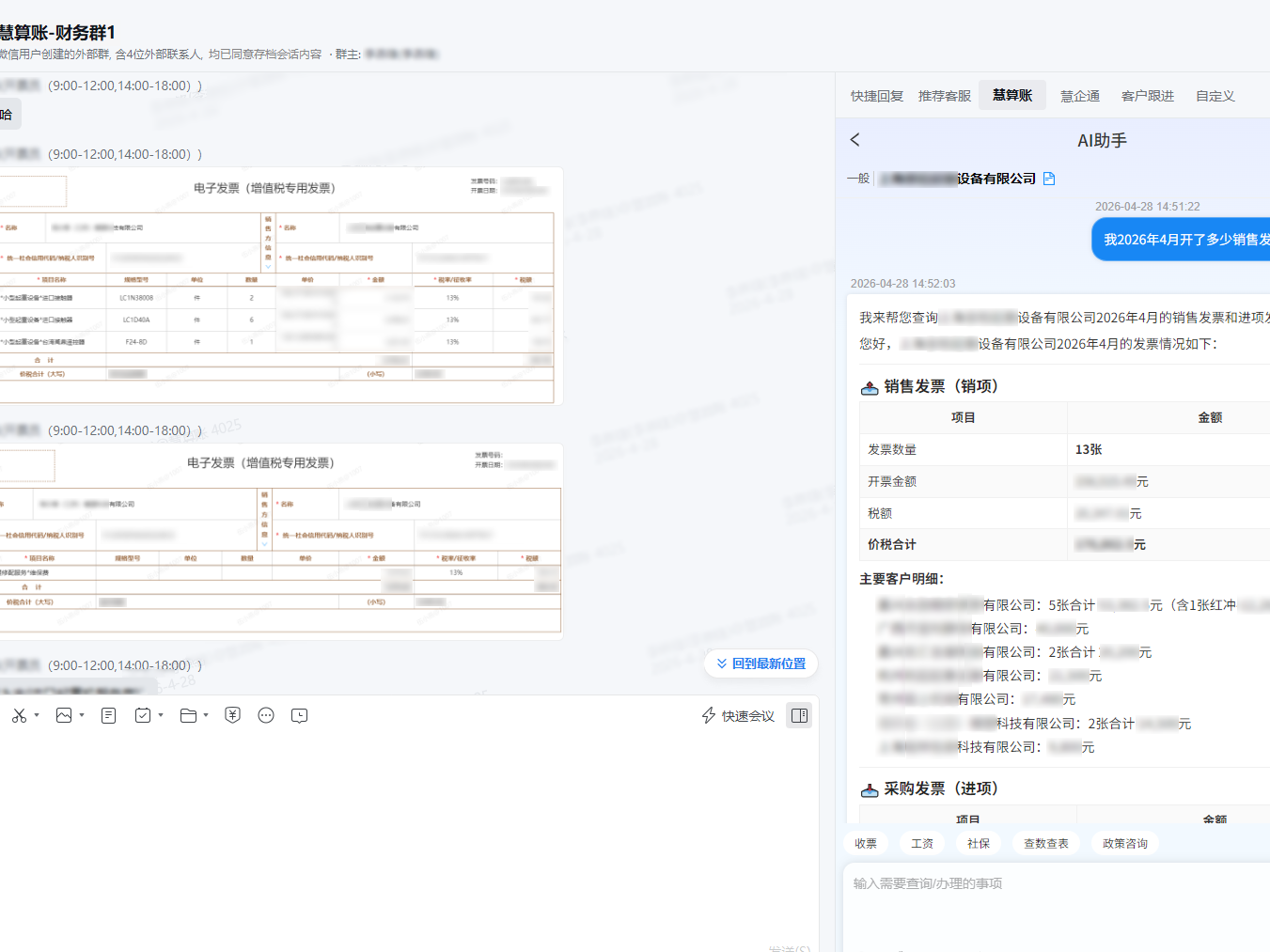This screenshot has height=952, width=1270.
Task: Switch to the 客户跟进 tab
Action: click(x=1147, y=96)
